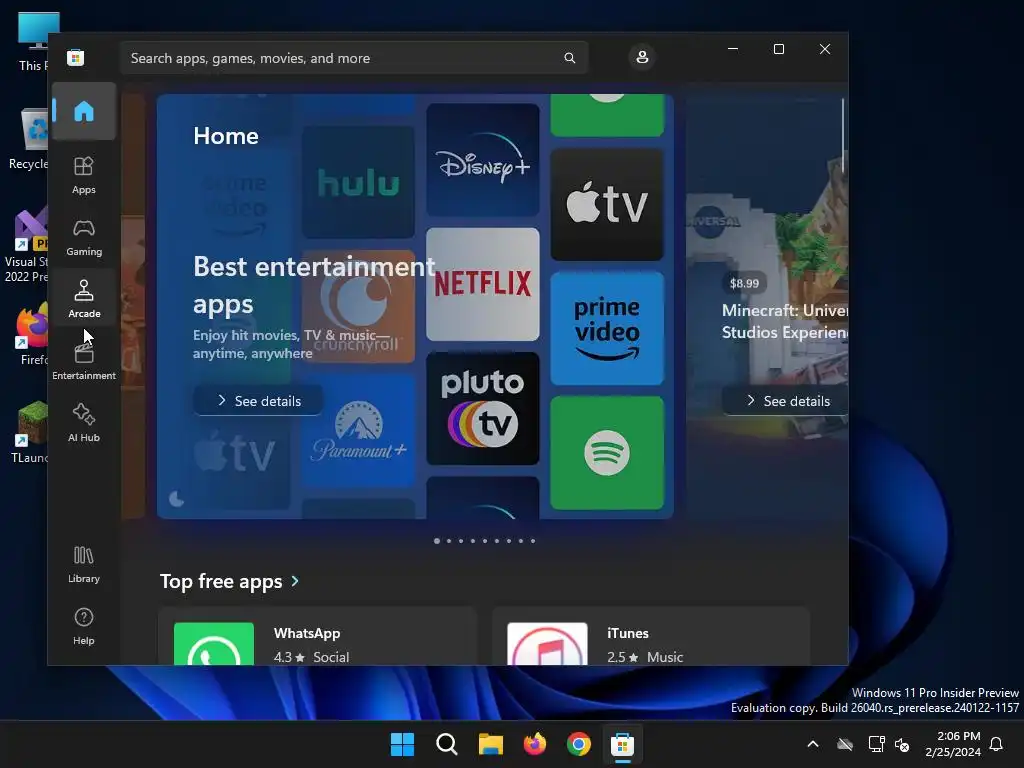
Task: Launch Chrome from taskbar
Action: pyautogui.click(x=579, y=744)
